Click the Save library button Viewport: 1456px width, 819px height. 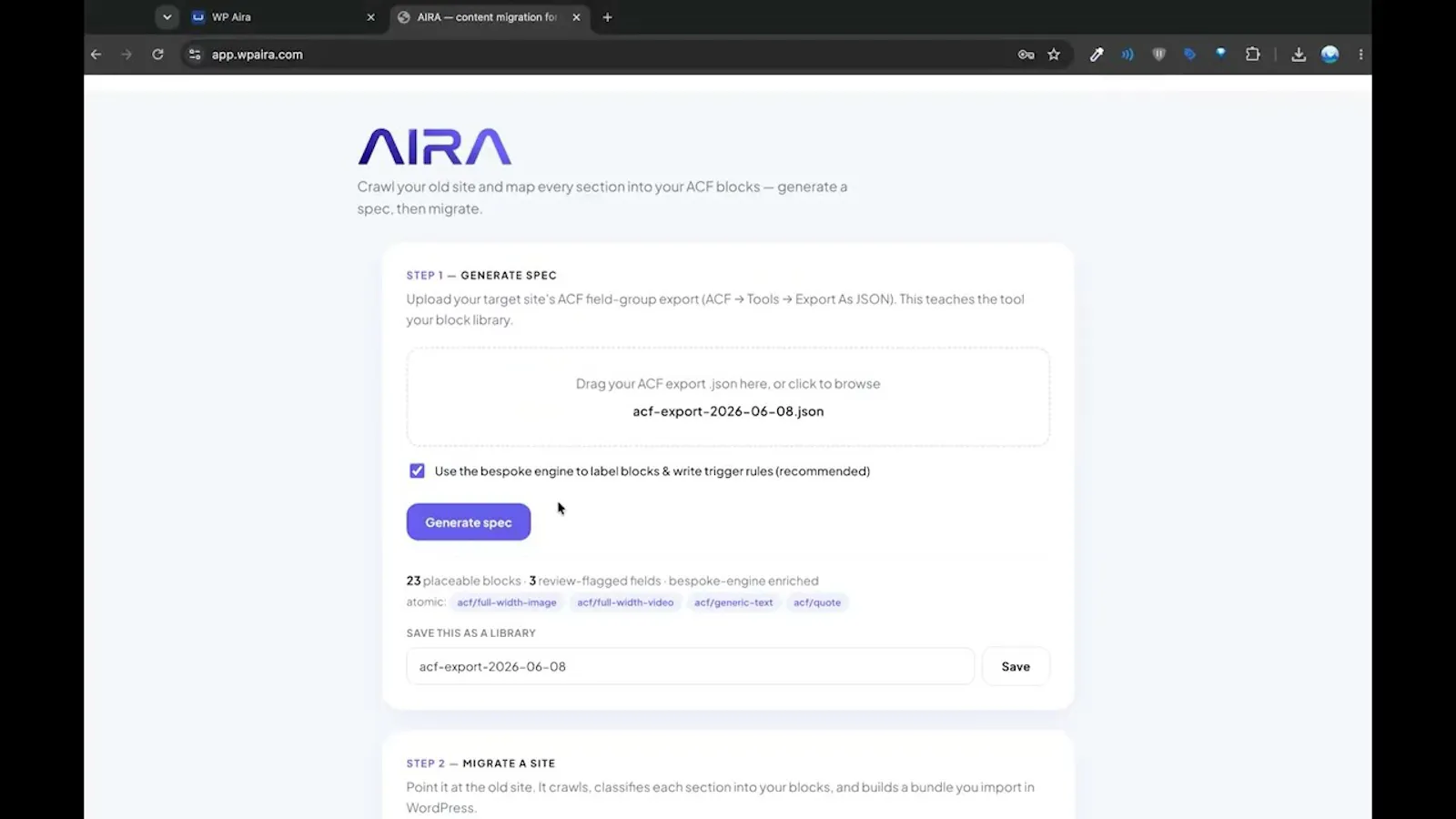(1016, 666)
